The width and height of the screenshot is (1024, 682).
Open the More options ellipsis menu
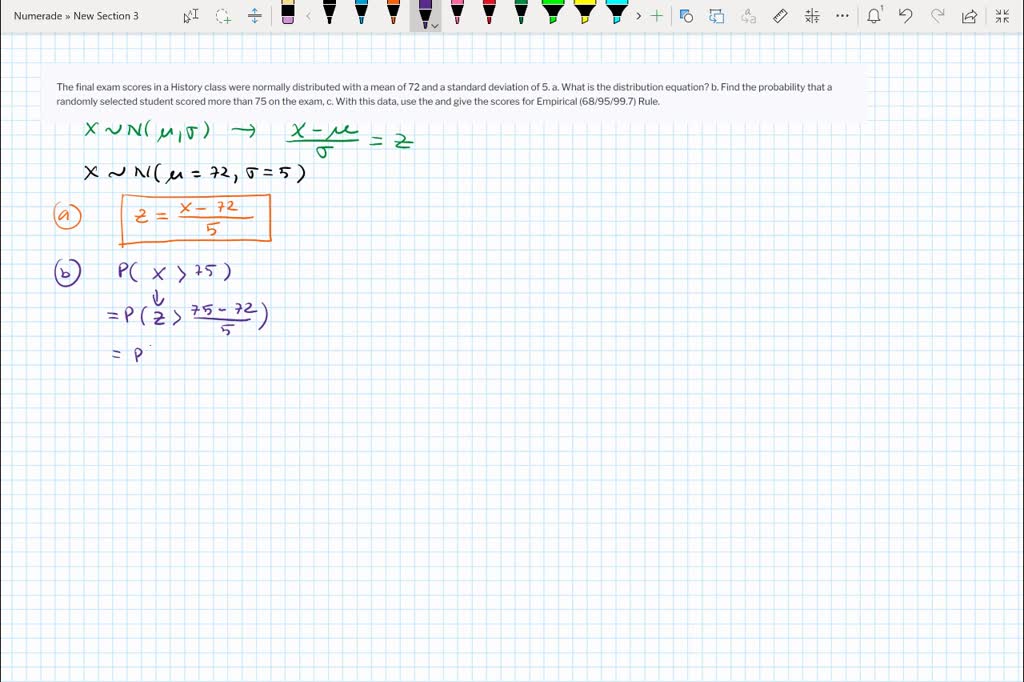pyautogui.click(x=843, y=16)
